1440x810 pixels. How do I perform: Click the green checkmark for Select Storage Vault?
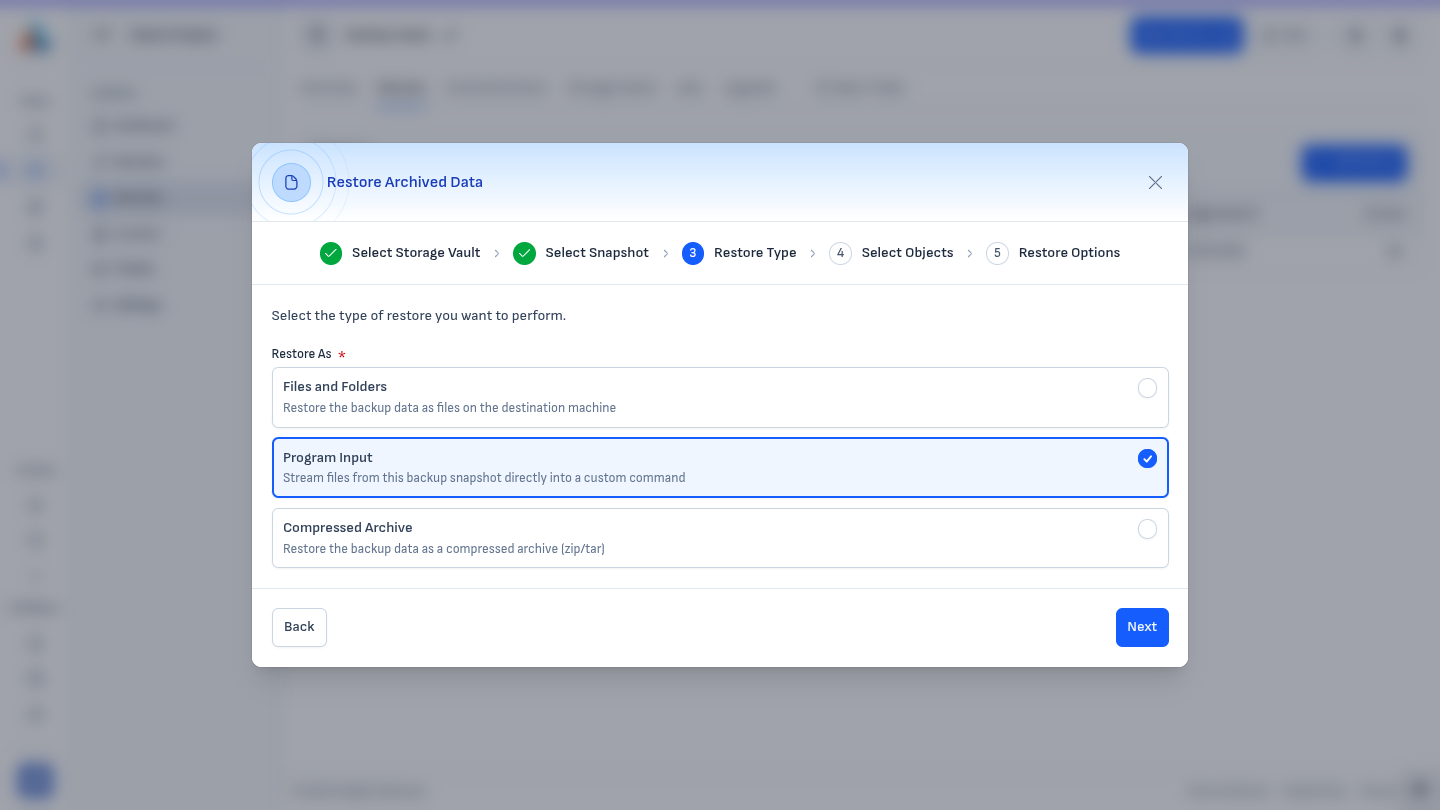click(x=331, y=253)
